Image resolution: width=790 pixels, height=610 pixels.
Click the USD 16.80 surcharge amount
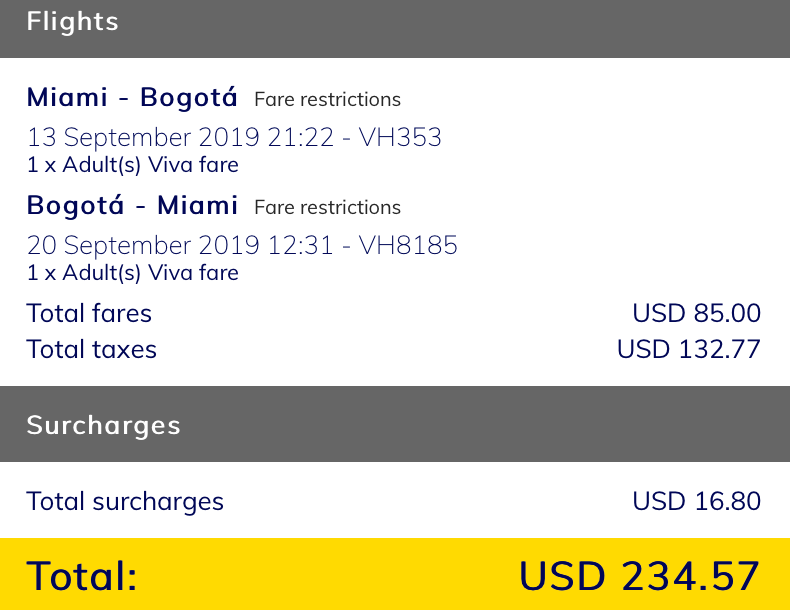(x=696, y=501)
